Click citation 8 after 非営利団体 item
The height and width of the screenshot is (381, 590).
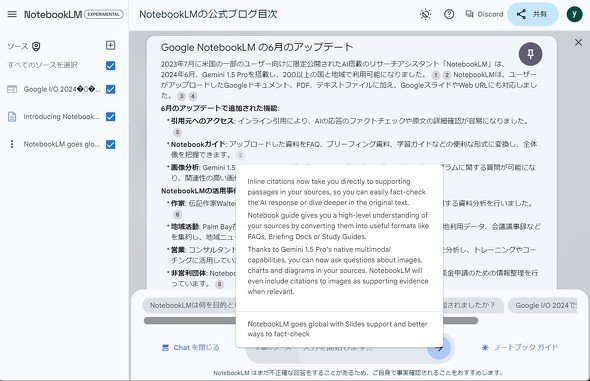point(219,284)
